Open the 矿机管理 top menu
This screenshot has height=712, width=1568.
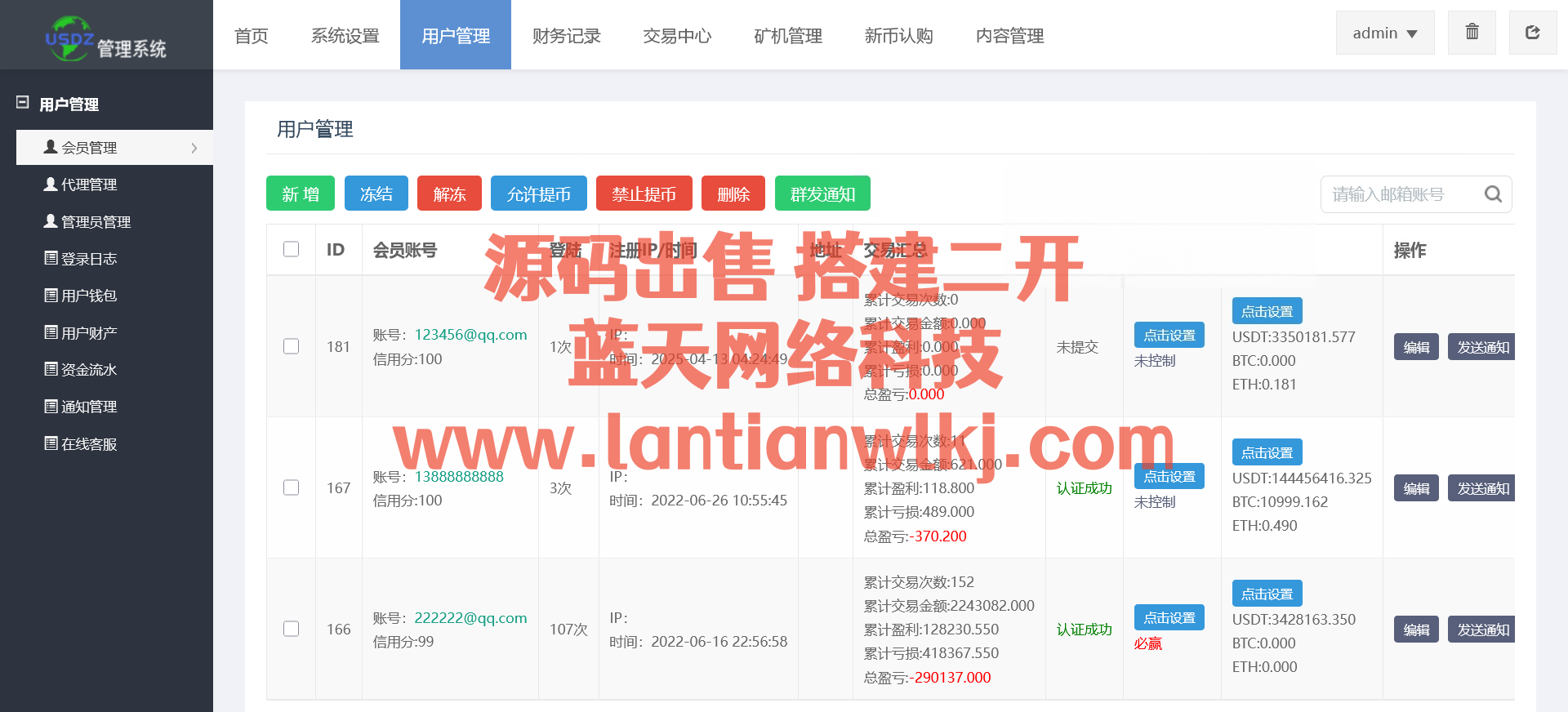pos(787,36)
